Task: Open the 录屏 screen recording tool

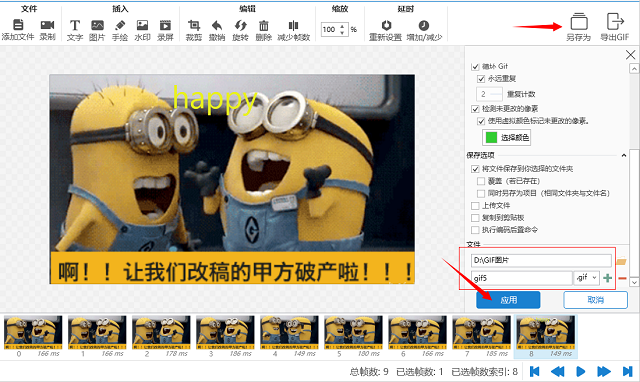Action: 165,25
